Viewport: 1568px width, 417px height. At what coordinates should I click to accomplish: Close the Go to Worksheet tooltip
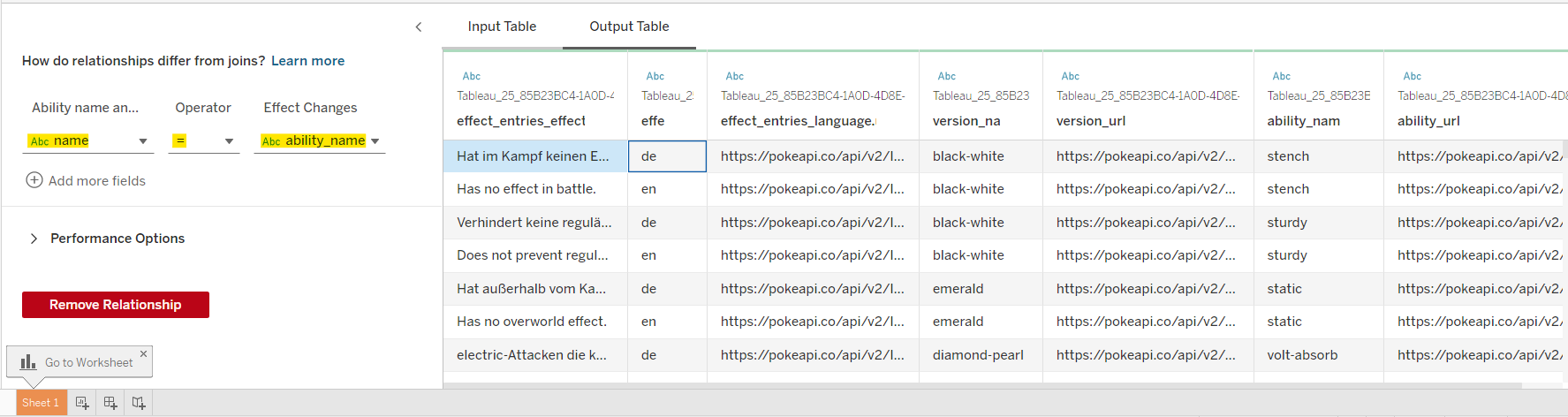tap(144, 353)
